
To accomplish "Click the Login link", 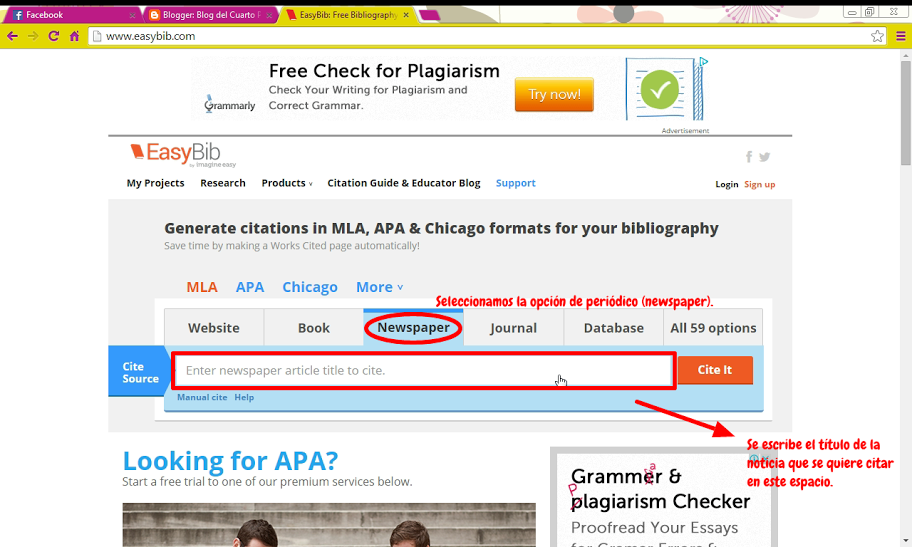I will (726, 184).
